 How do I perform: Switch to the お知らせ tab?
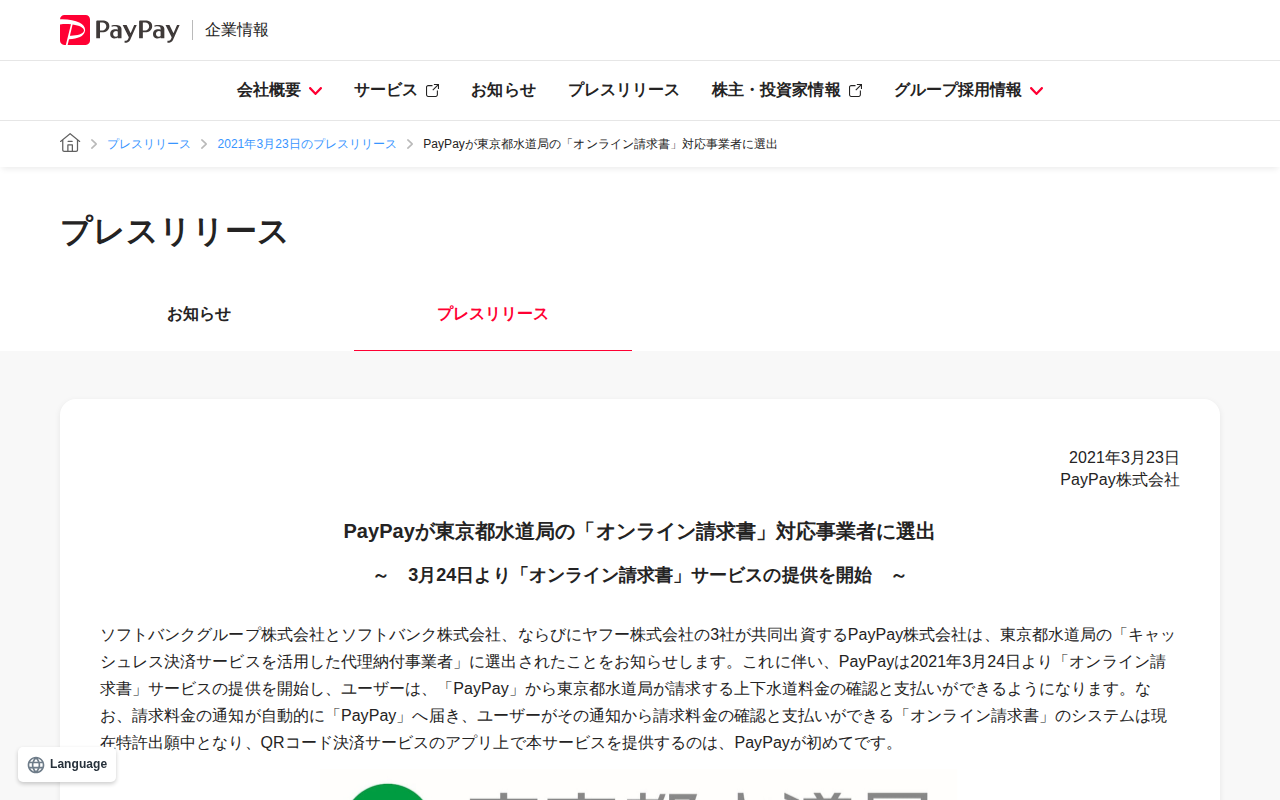(x=199, y=314)
